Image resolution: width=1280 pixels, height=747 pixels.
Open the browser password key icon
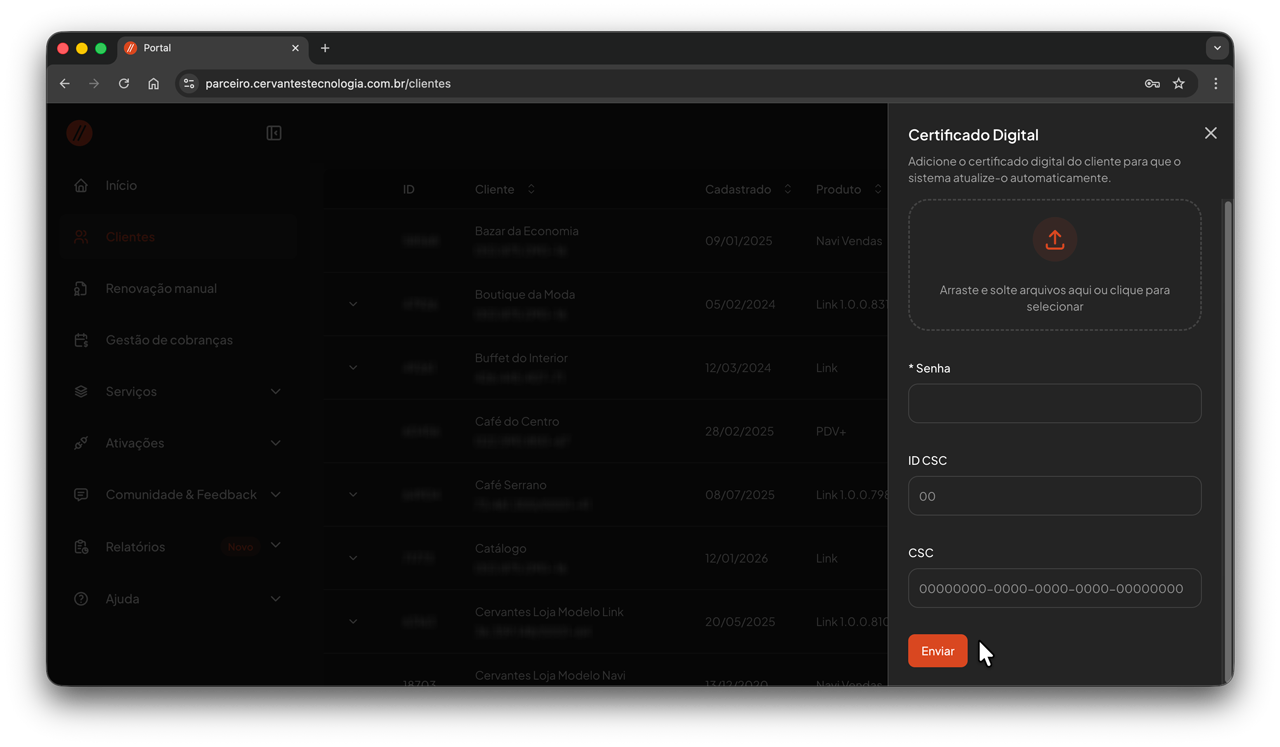pyautogui.click(x=1152, y=84)
